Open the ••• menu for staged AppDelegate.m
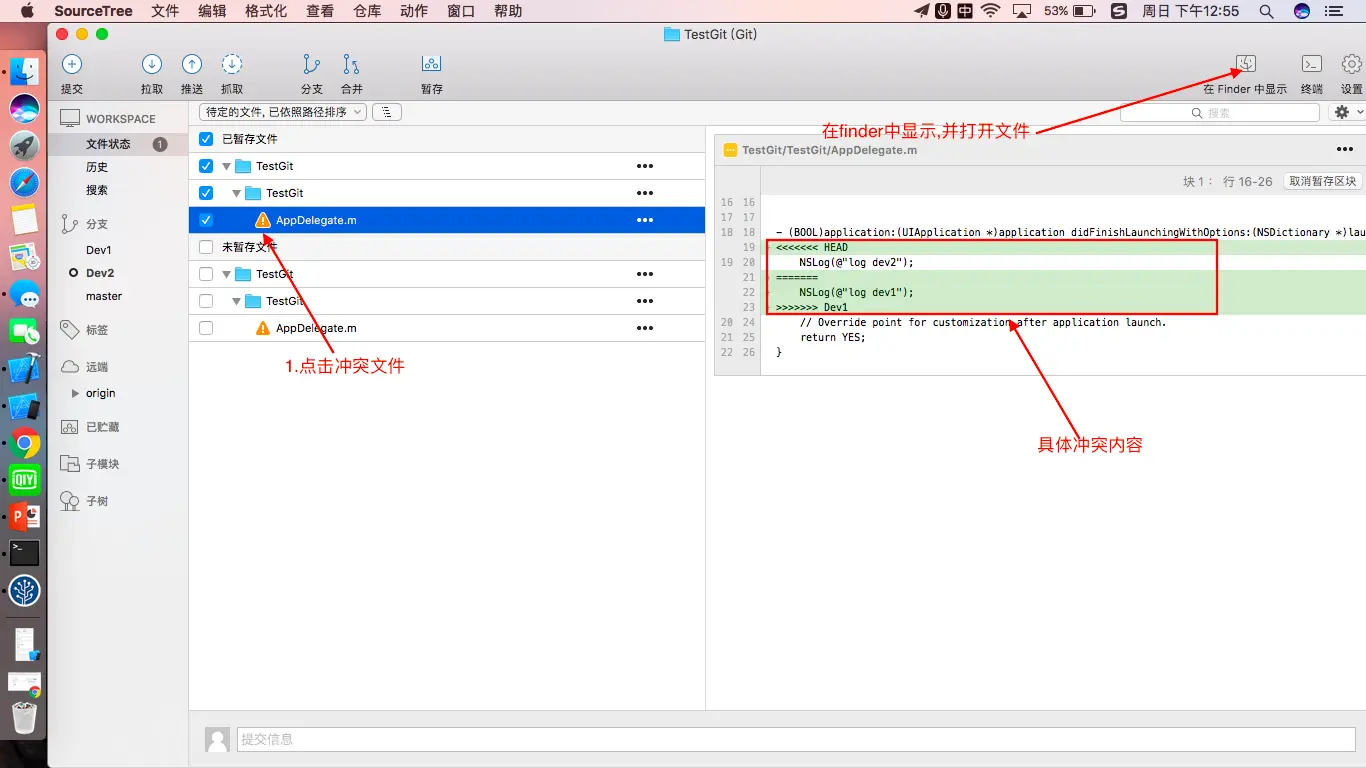The width and height of the screenshot is (1366, 768). tap(645, 220)
